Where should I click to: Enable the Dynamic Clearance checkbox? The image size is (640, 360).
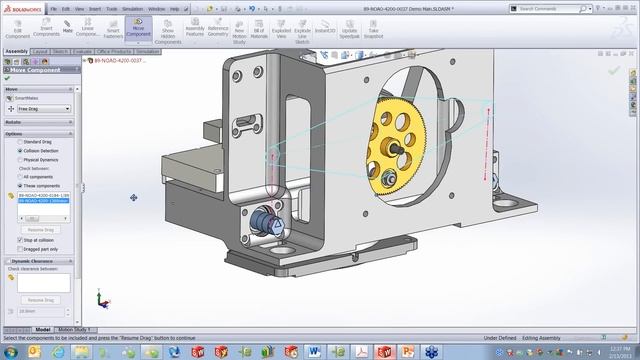point(8,261)
